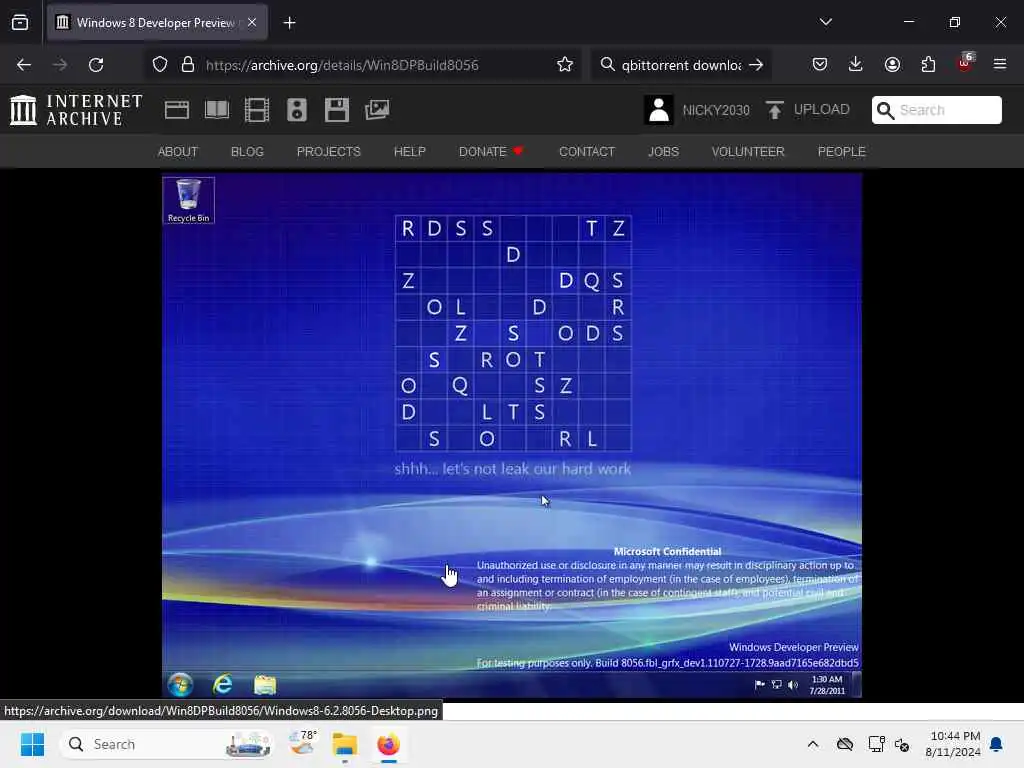Close the Windows 8 Developer Preview tab
Image resolution: width=1024 pixels, height=768 pixels.
(252, 23)
